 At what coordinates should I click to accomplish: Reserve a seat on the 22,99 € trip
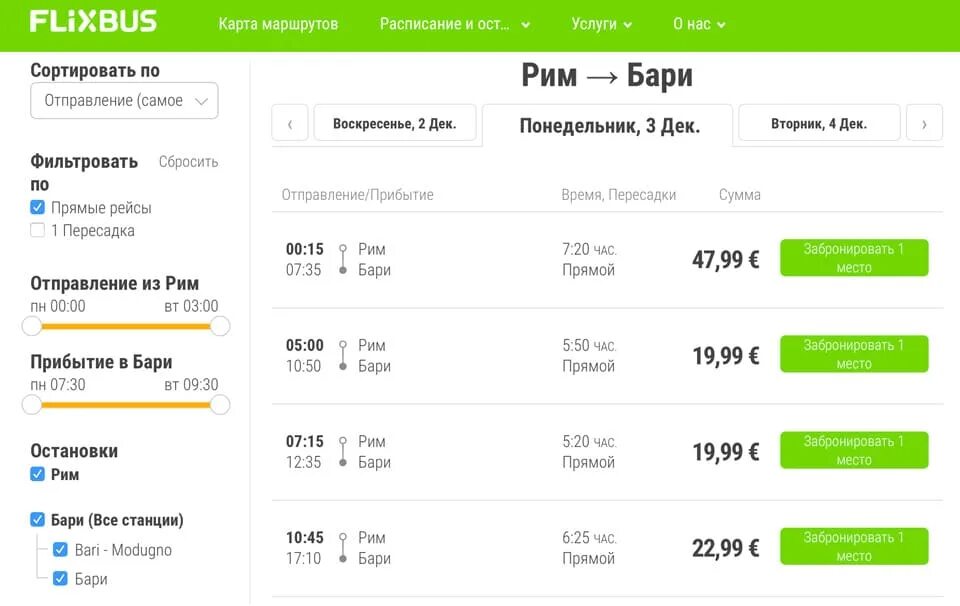click(x=854, y=546)
